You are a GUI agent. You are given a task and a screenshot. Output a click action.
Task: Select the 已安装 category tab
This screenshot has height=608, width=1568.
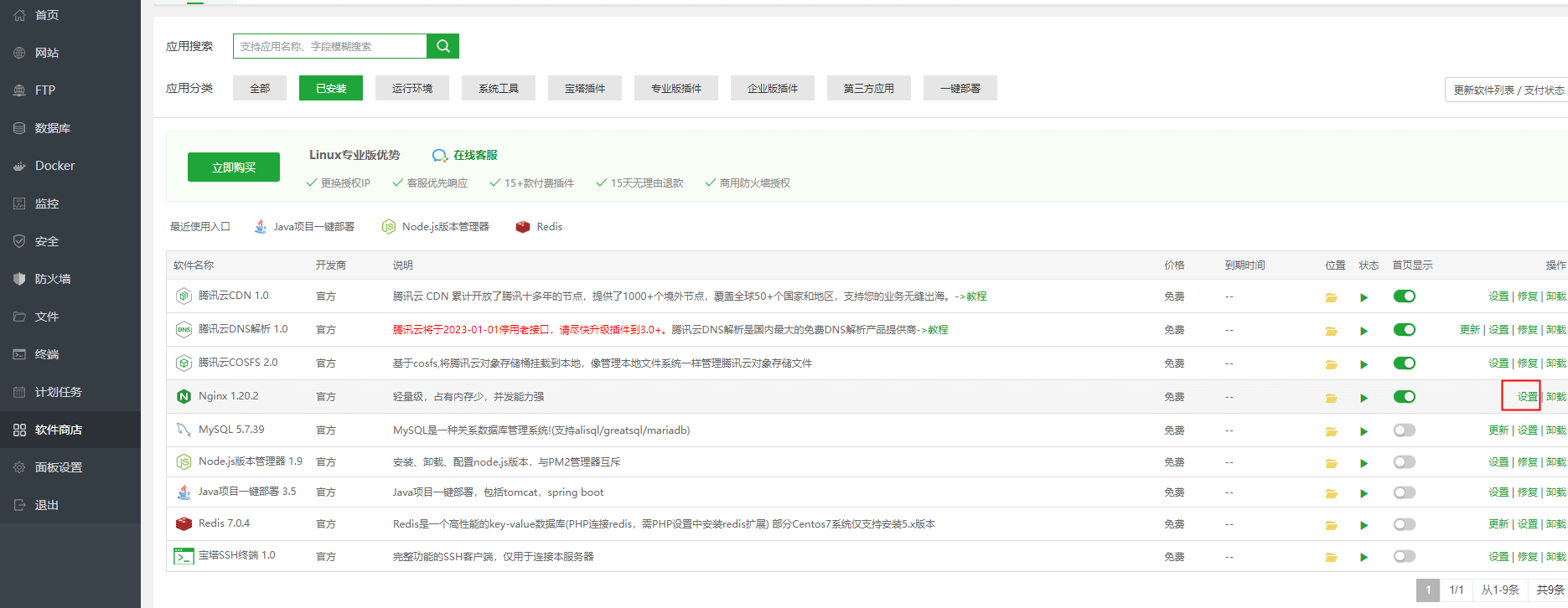(x=331, y=88)
